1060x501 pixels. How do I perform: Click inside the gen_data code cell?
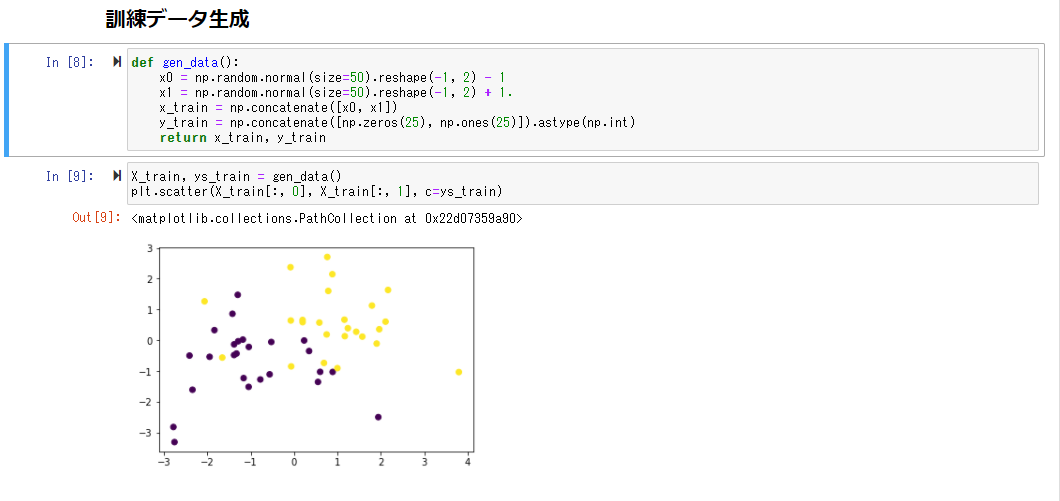(x=582, y=99)
